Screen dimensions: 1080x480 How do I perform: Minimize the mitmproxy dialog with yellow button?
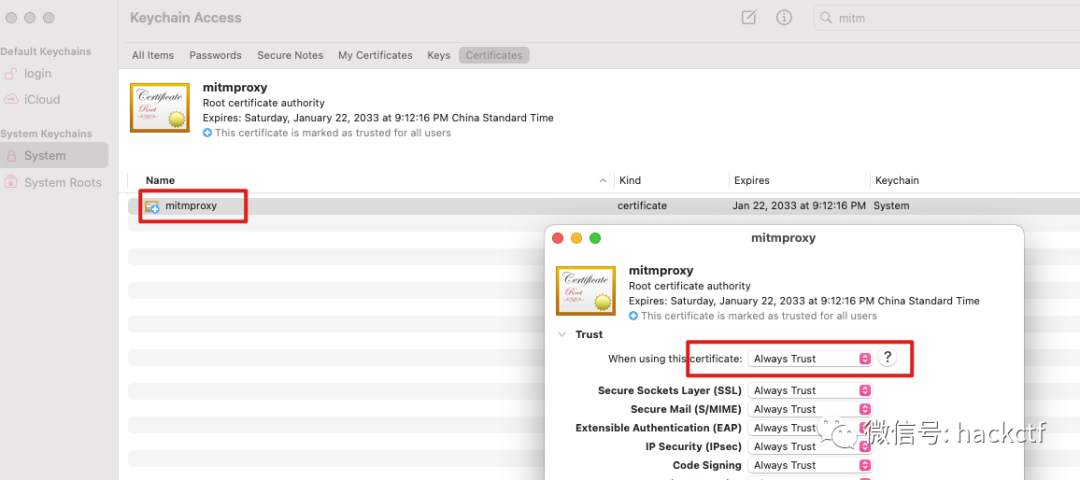[577, 238]
